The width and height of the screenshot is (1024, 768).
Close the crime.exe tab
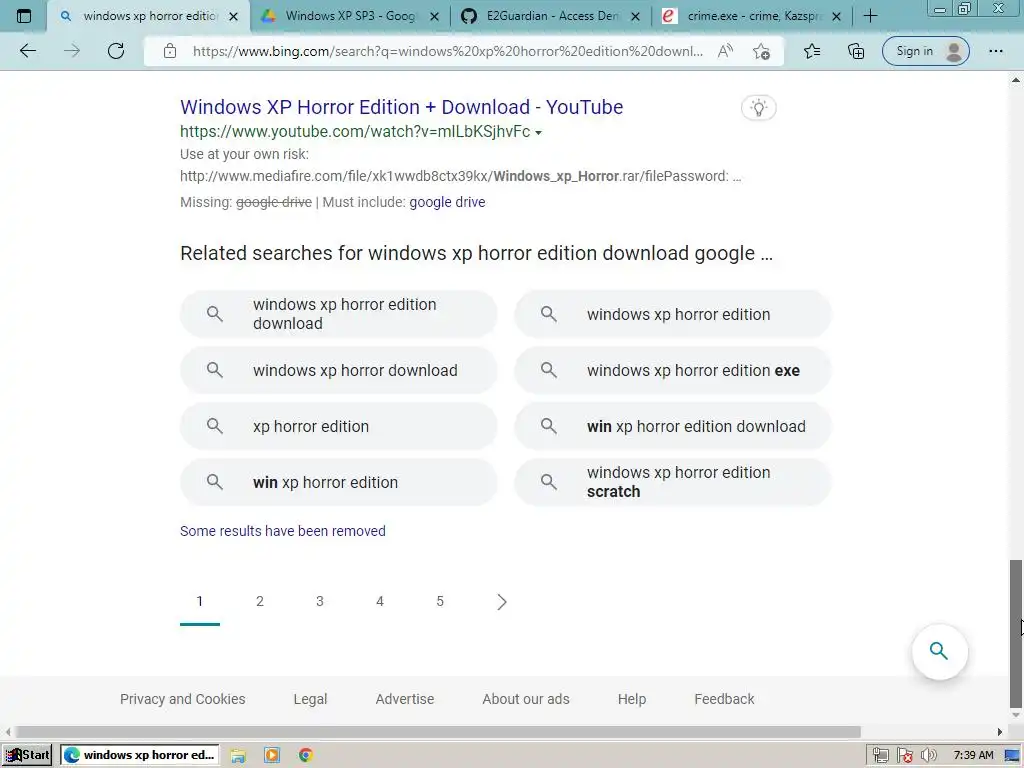pos(837,17)
